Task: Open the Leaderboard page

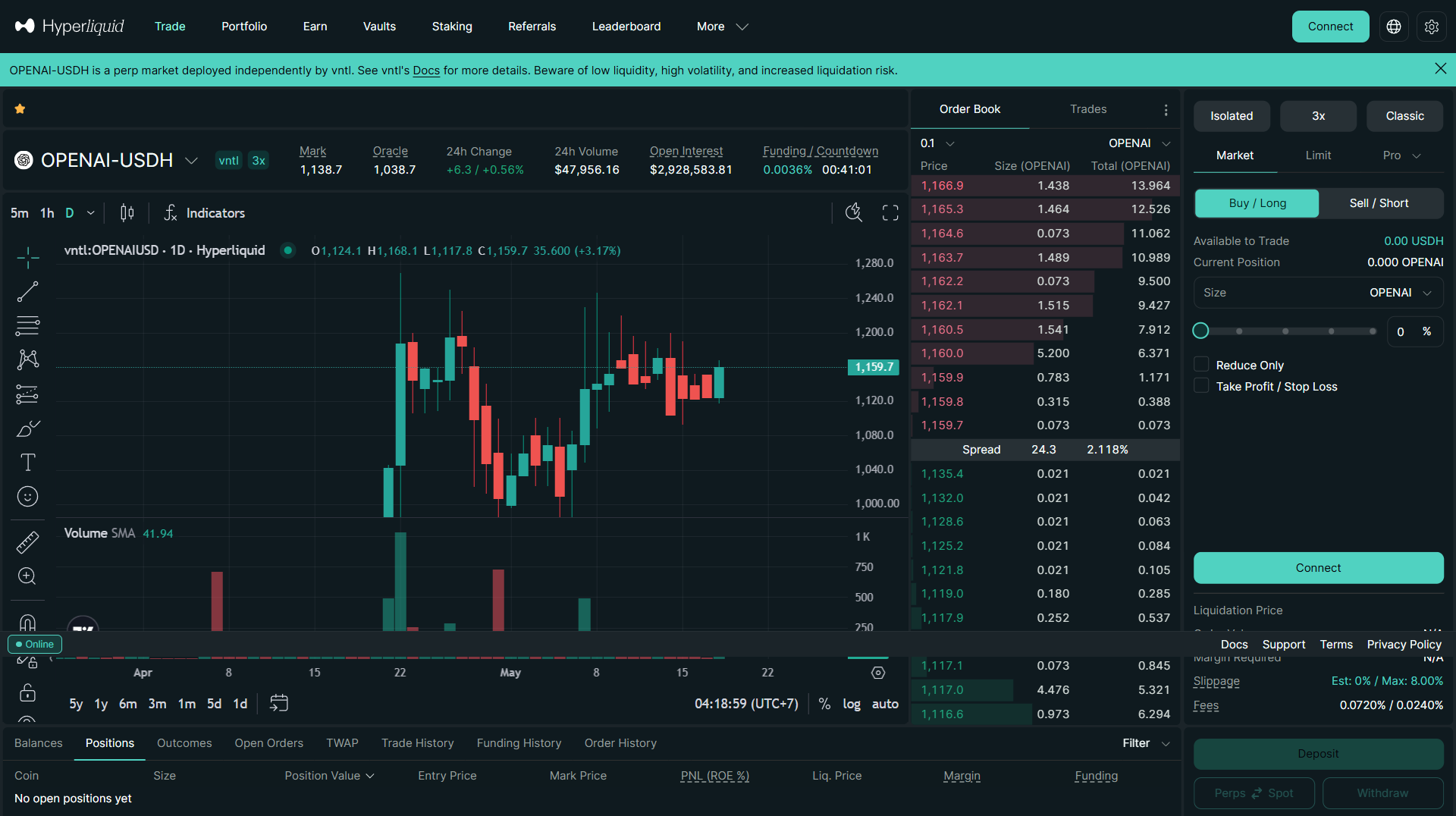Action: coord(626,27)
